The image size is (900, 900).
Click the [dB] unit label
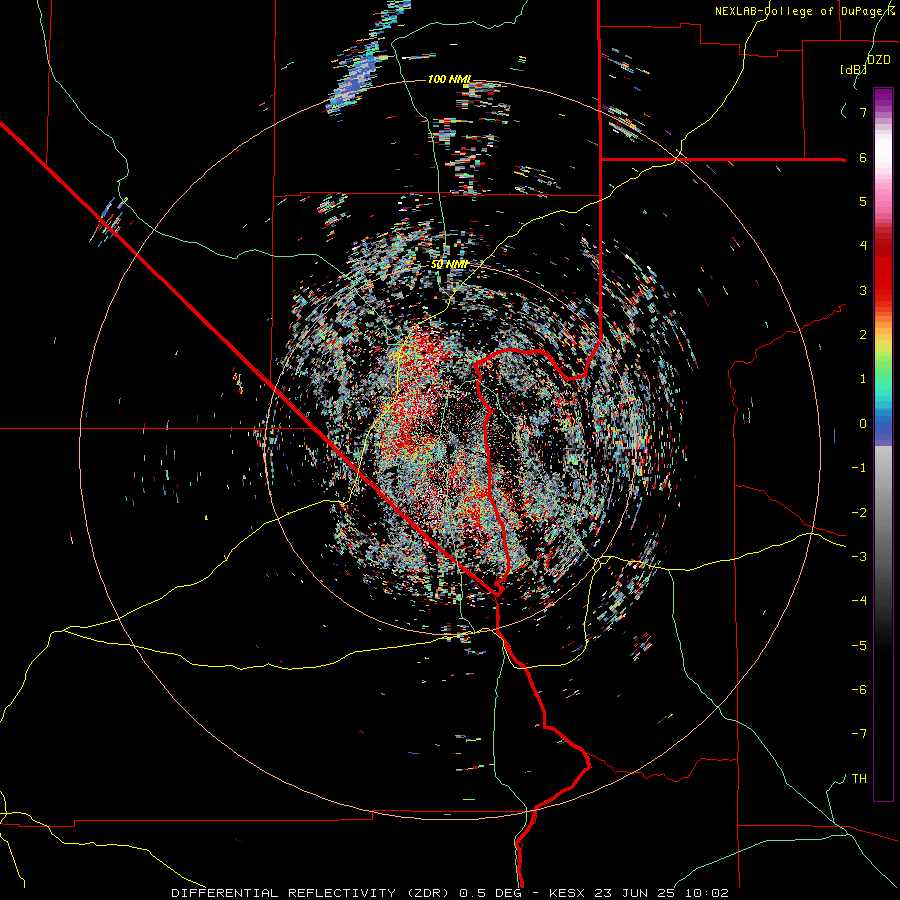coord(854,69)
